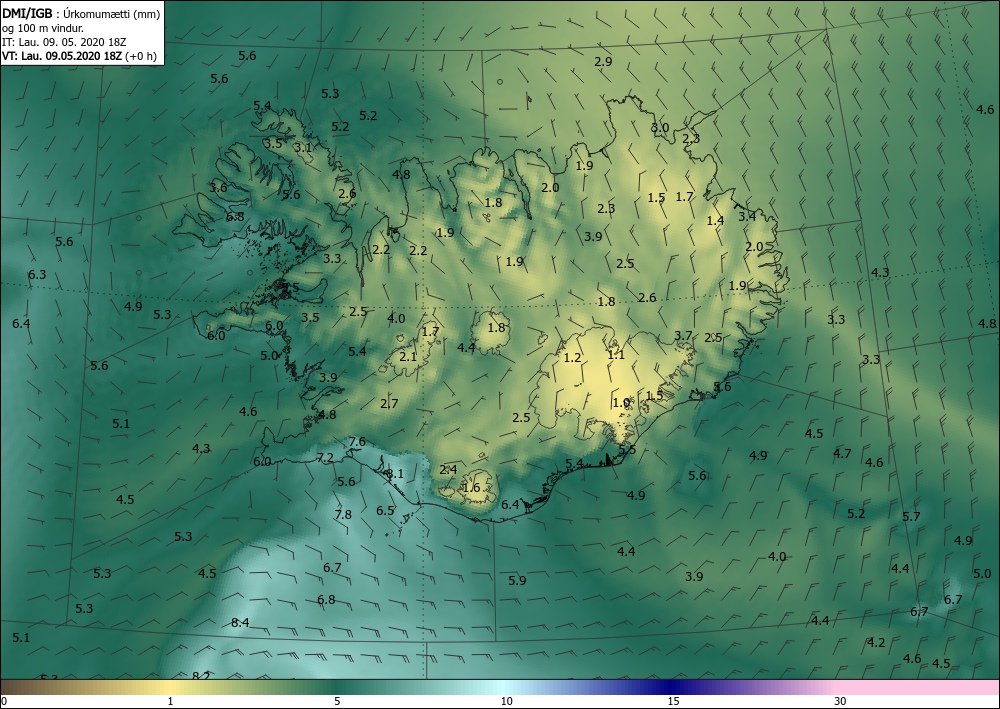Click the 'VT: Lau. 09.05.2020 18Z (+0 h)' line
This screenshot has height=709, width=1000.
pyautogui.click(x=79, y=55)
